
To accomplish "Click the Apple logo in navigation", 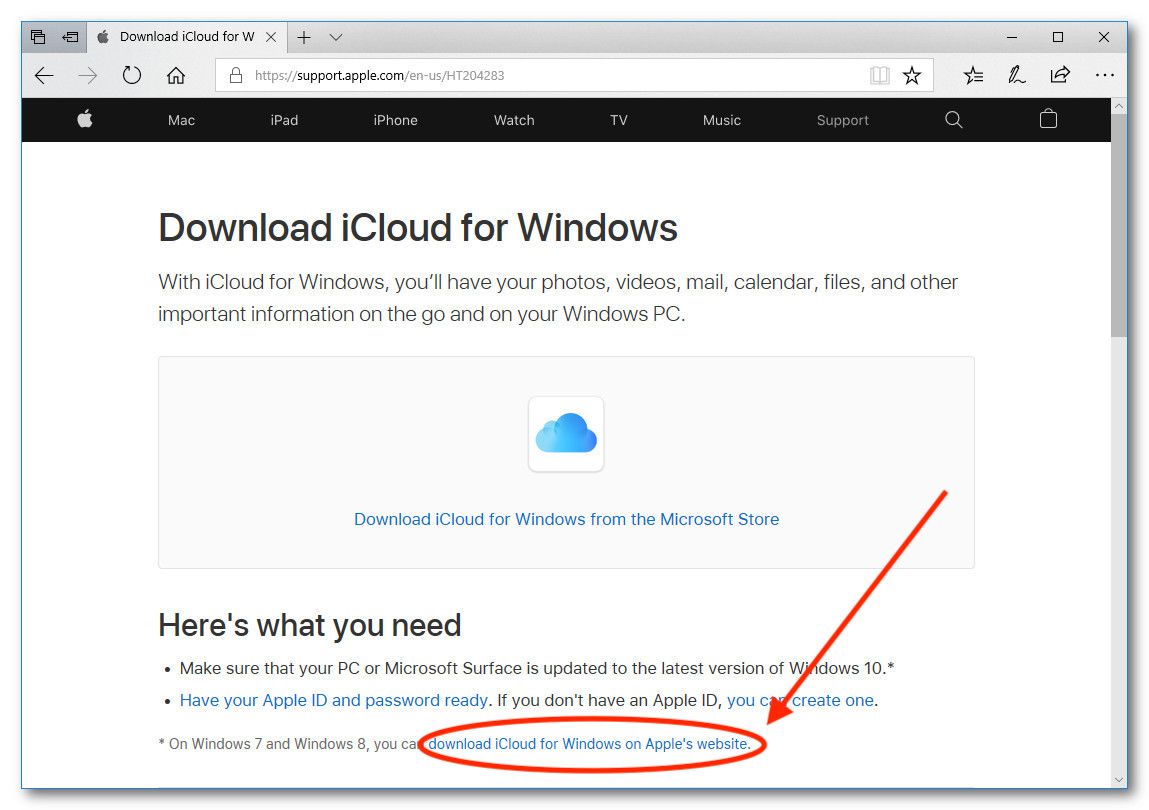I will pyautogui.click(x=85, y=120).
